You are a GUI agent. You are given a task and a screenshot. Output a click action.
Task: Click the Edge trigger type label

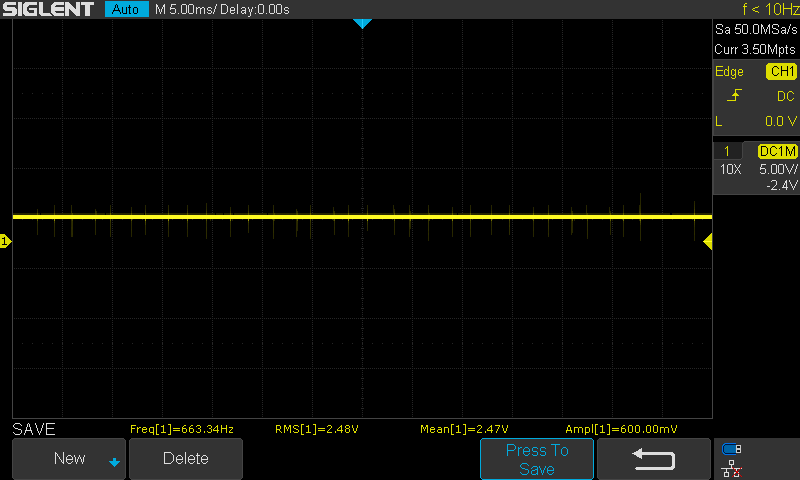[x=729, y=72]
